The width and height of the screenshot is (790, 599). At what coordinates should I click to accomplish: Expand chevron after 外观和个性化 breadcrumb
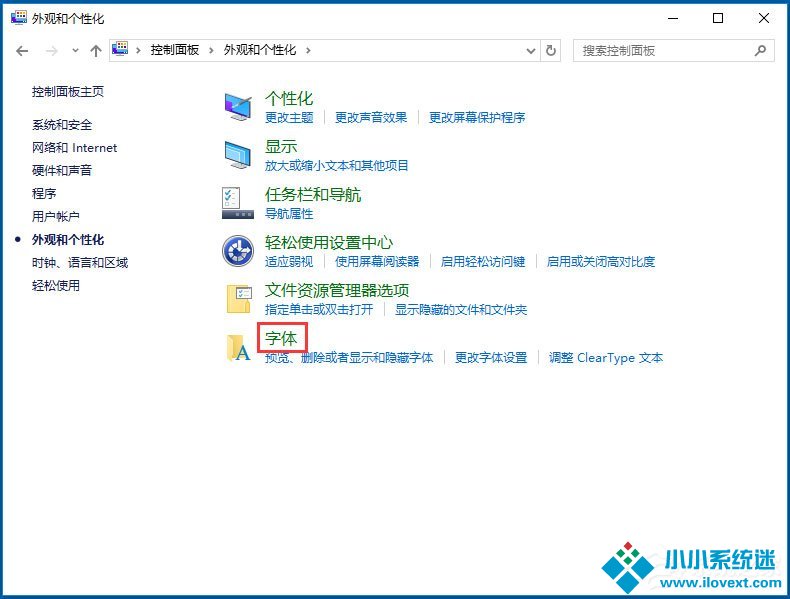(308, 50)
